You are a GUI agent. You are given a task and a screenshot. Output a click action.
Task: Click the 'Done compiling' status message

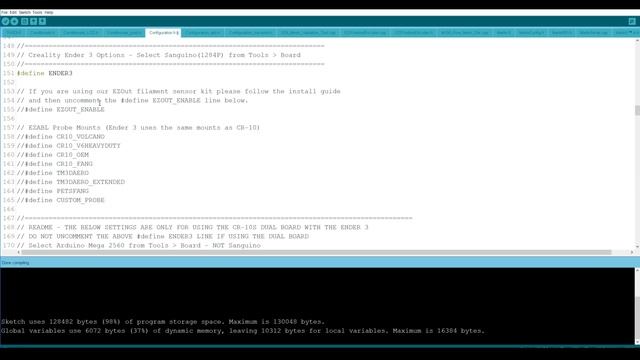pos(15,263)
